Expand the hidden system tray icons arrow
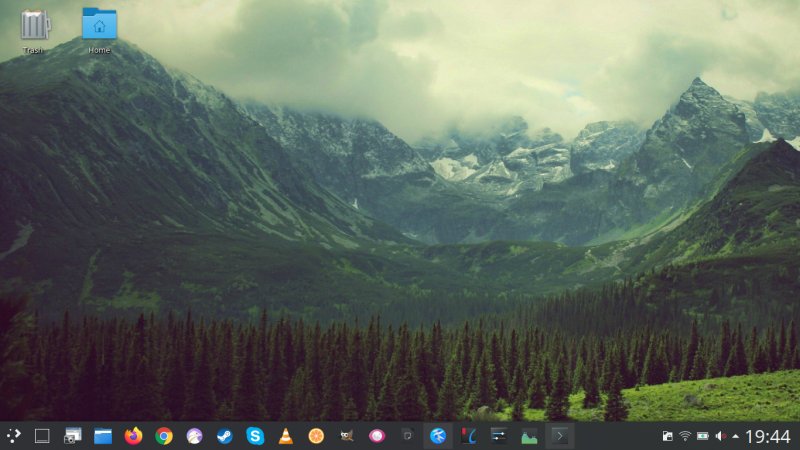 (x=735, y=436)
